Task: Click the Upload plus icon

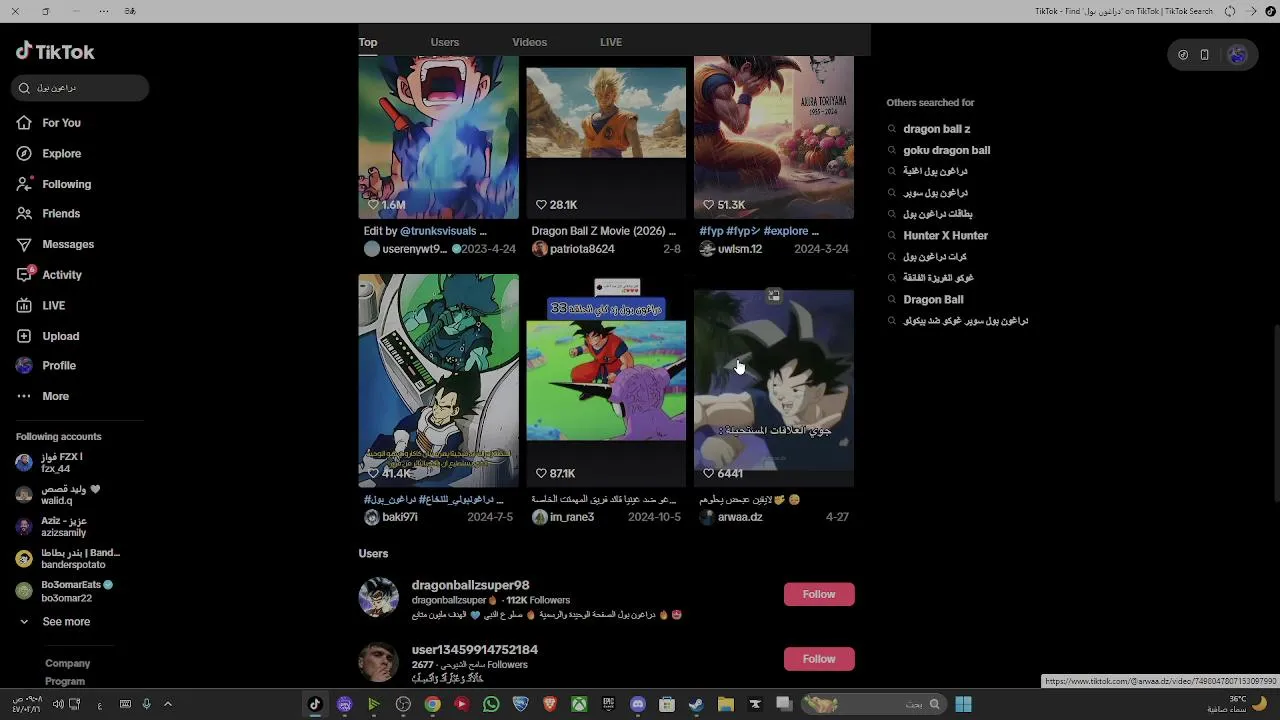Action: pyautogui.click(x=24, y=336)
